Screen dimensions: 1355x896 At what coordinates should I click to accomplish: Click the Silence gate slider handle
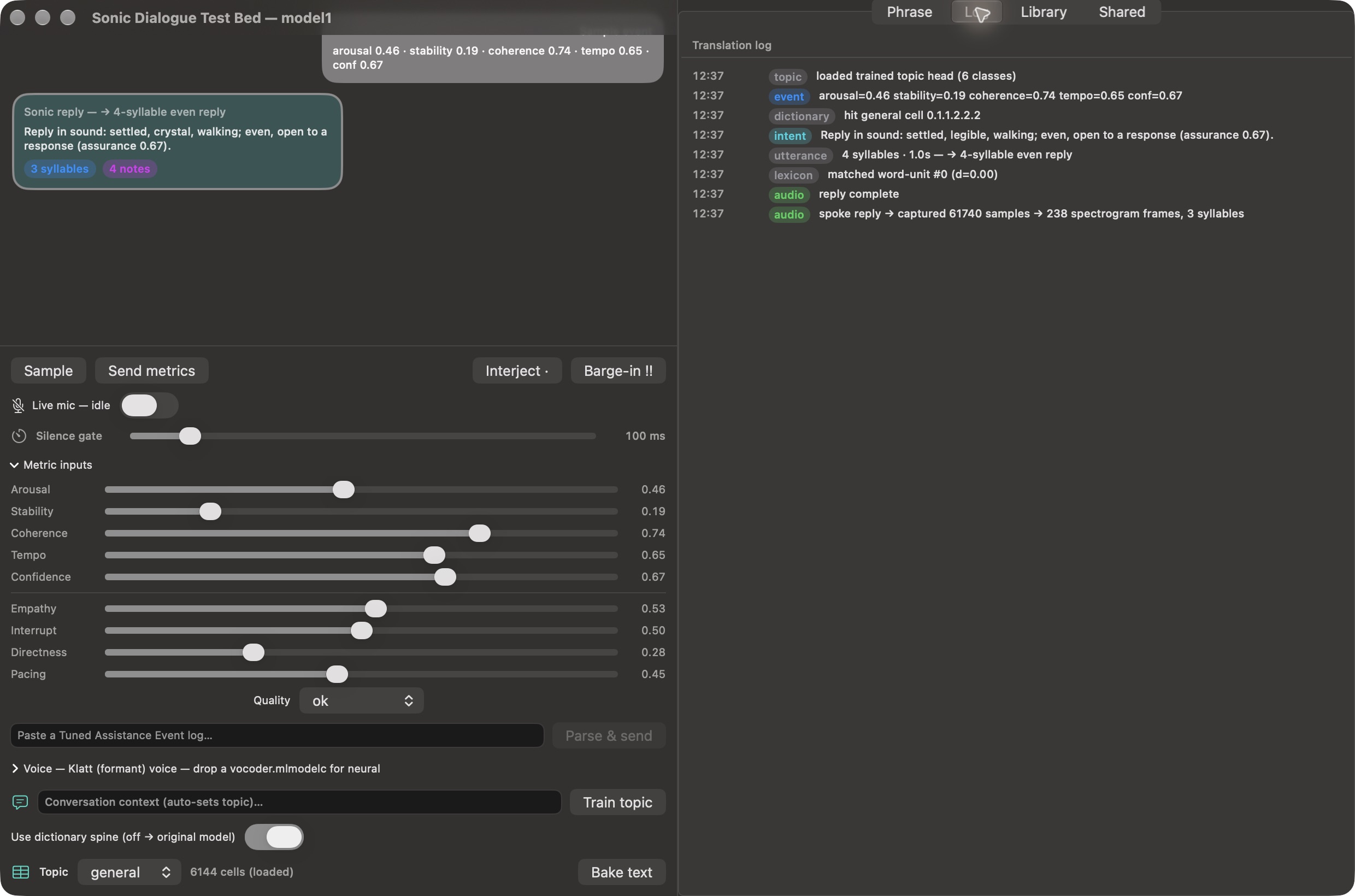[190, 436]
